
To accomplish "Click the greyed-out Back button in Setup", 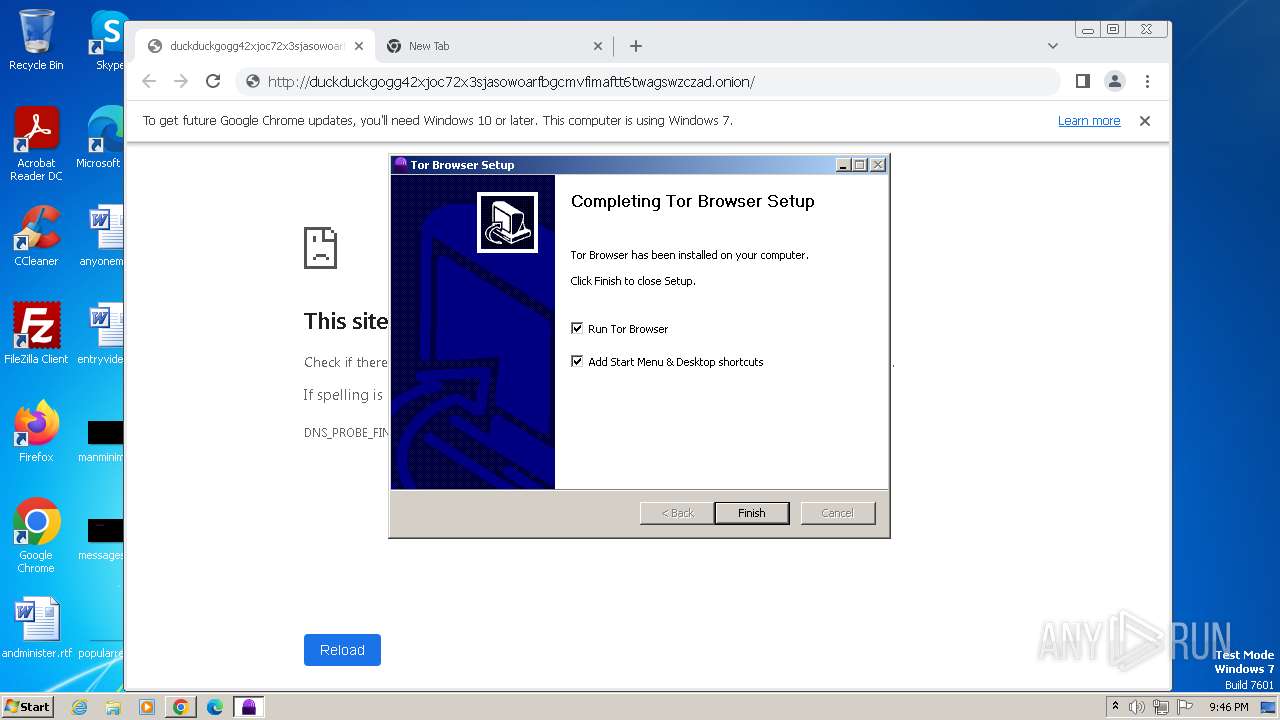I will pos(677,513).
